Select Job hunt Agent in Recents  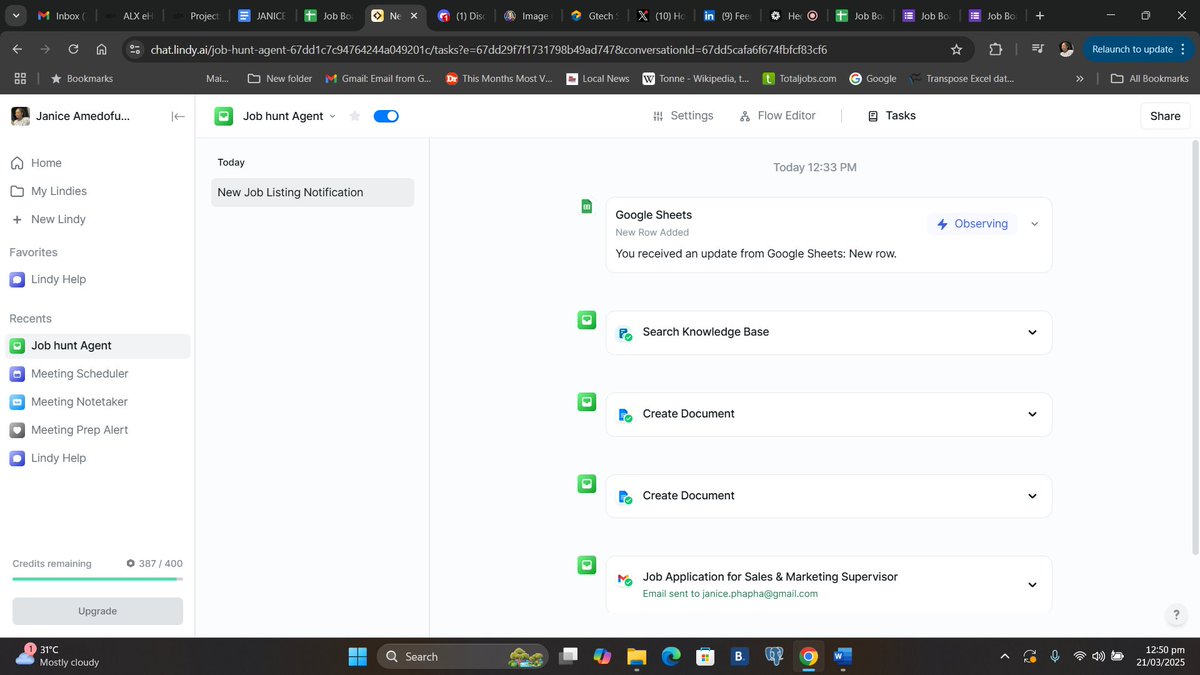coord(96,346)
